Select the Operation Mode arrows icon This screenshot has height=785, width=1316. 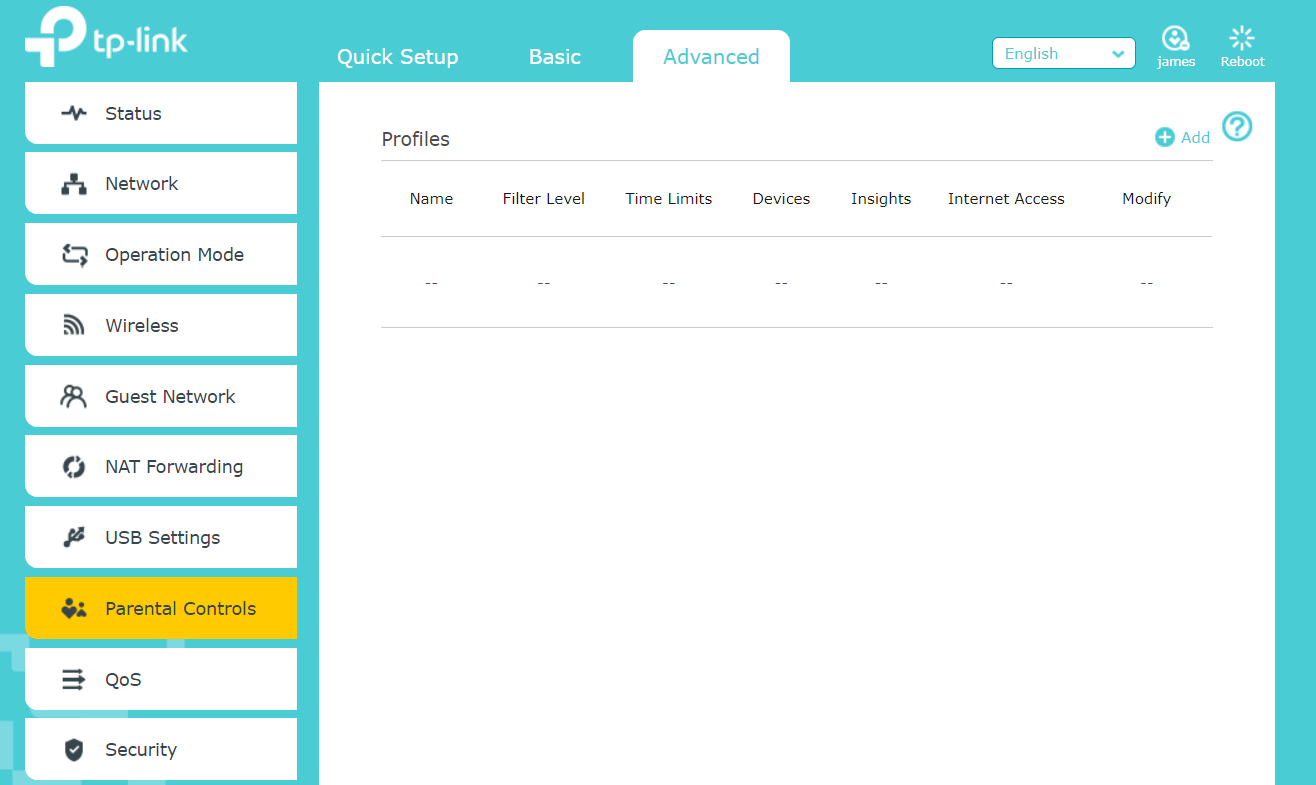click(x=74, y=255)
